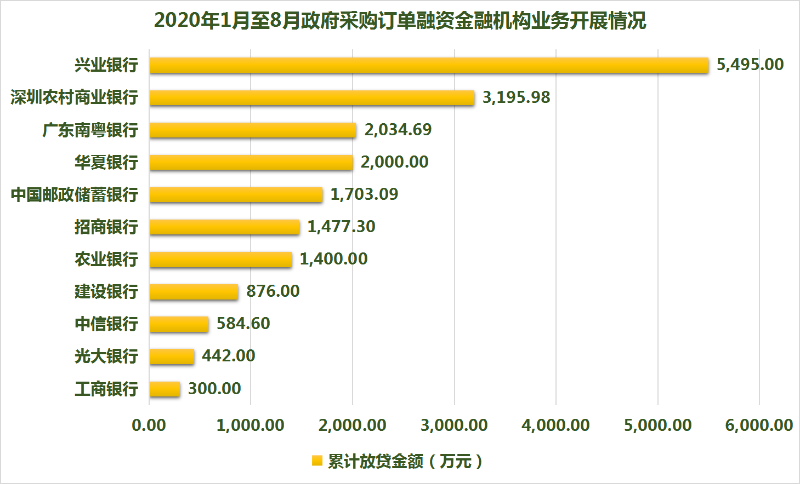Select the 中信银行 category label
The image size is (800, 484).
[x=106, y=324]
